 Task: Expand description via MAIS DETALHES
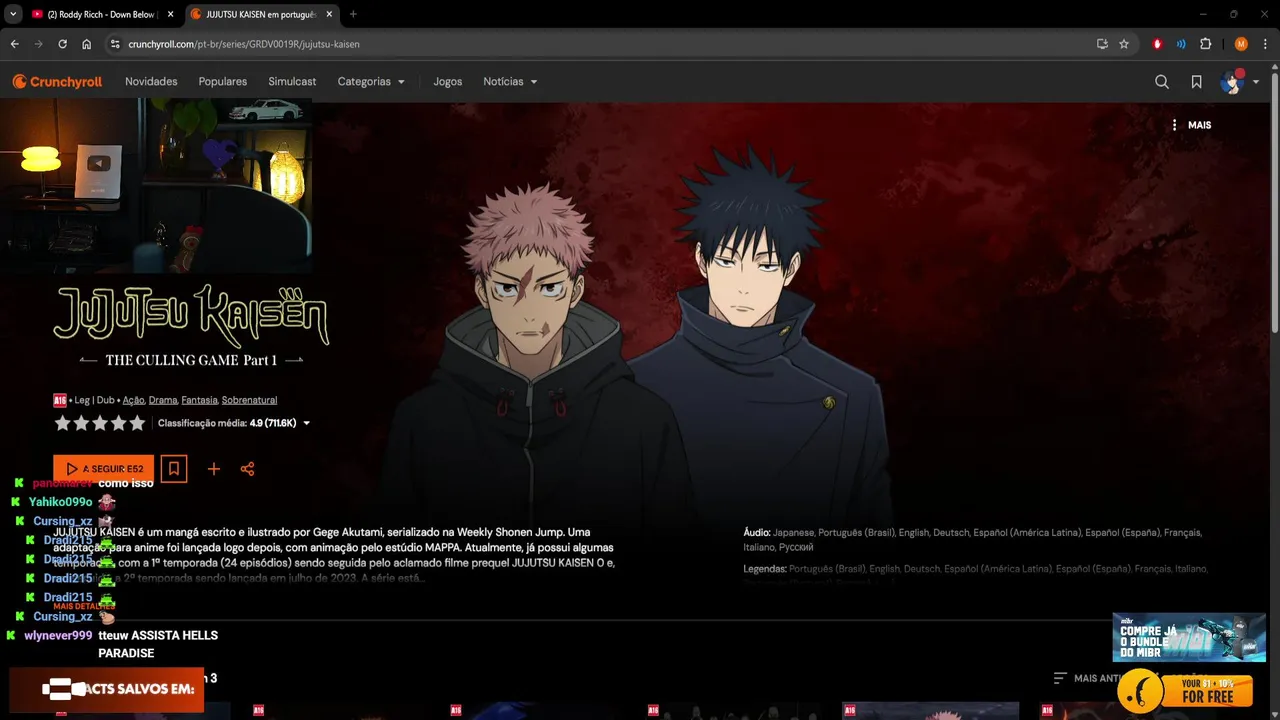pos(84,606)
